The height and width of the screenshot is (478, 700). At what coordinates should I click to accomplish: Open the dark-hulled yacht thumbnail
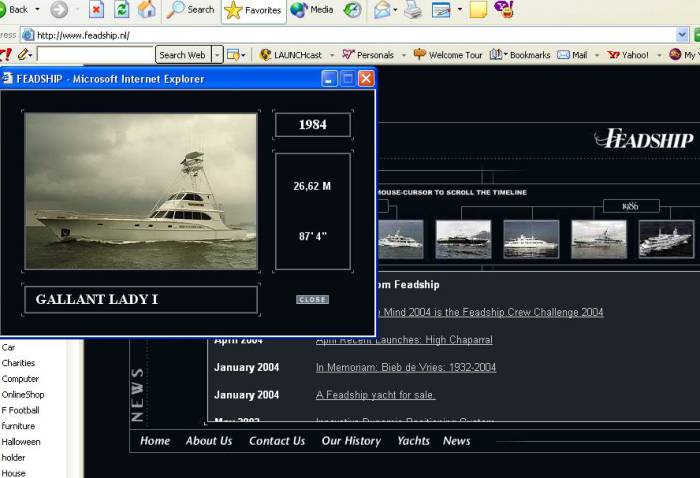[x=463, y=239]
